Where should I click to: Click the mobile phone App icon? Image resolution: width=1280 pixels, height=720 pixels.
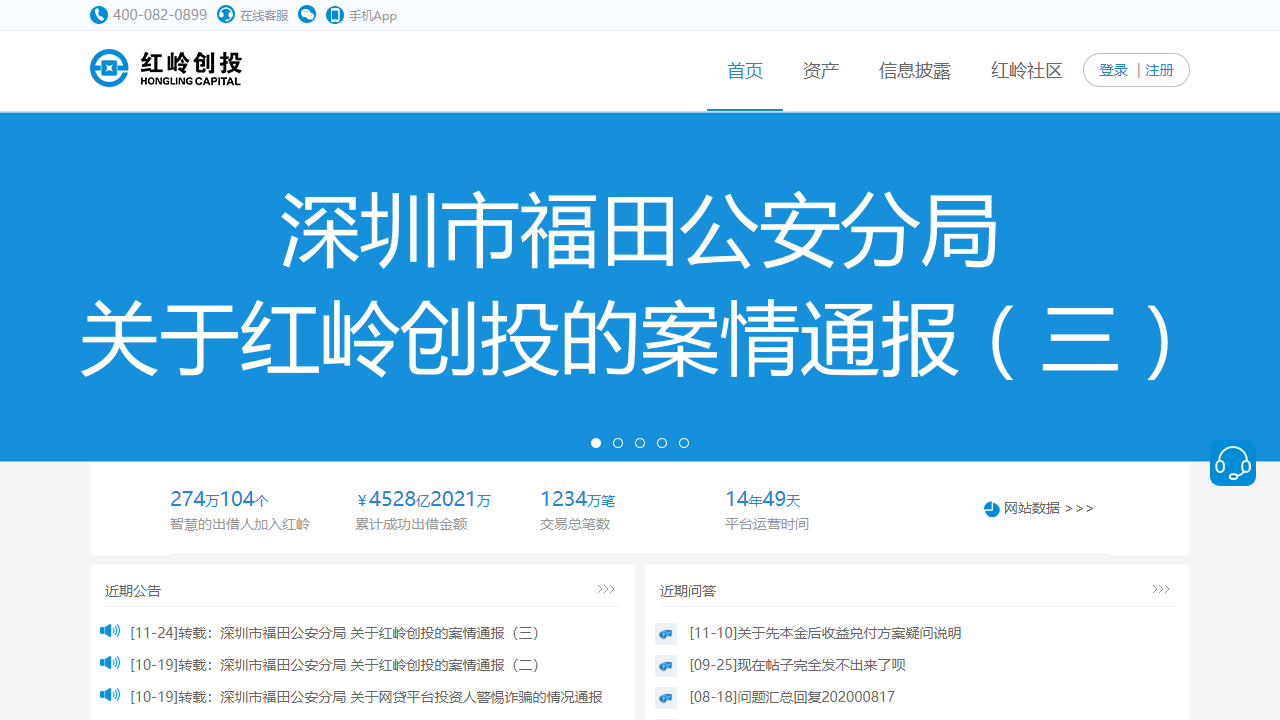(335, 15)
